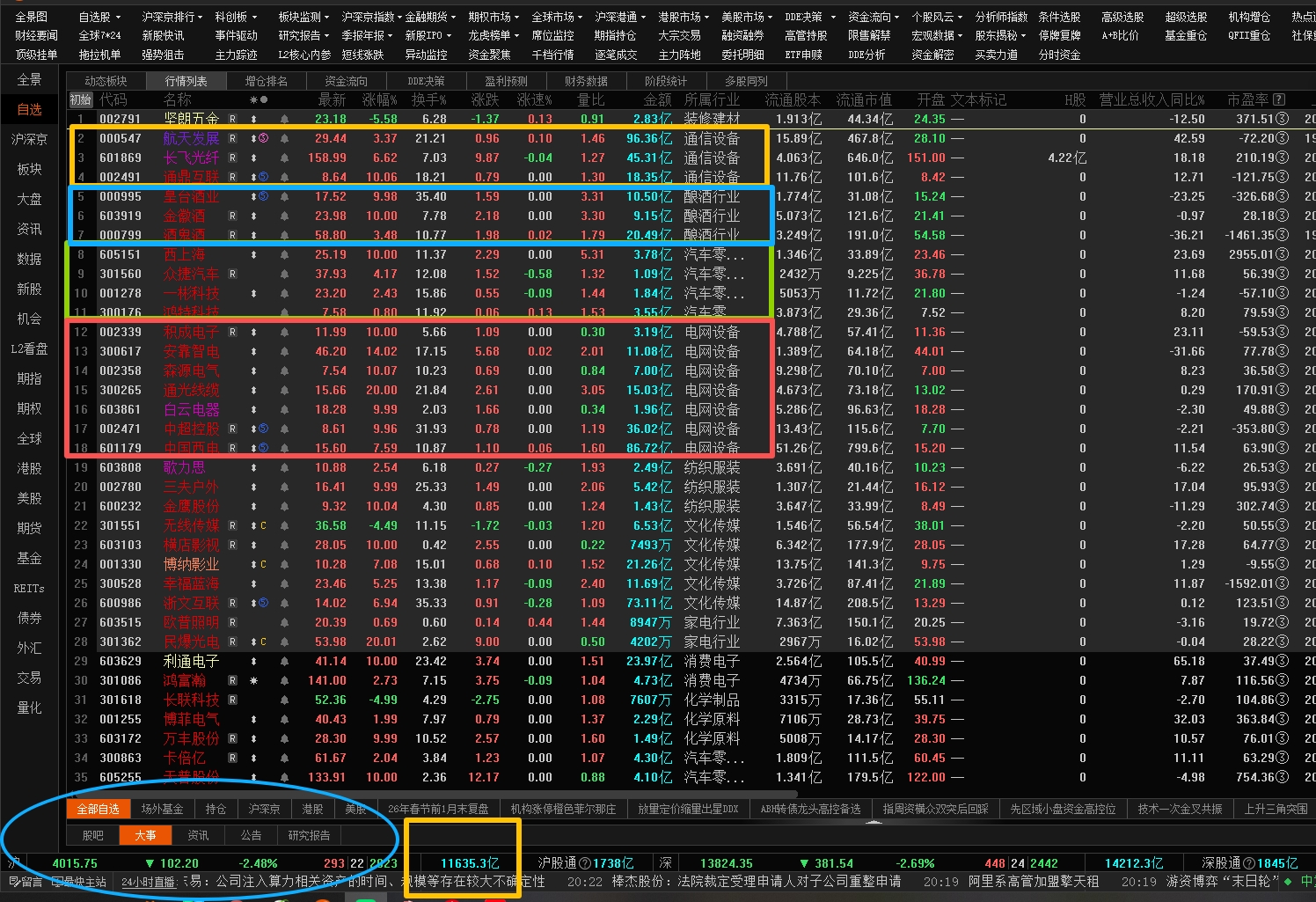Sort by the 涨幅% column header
1316x902 pixels.
380,99
